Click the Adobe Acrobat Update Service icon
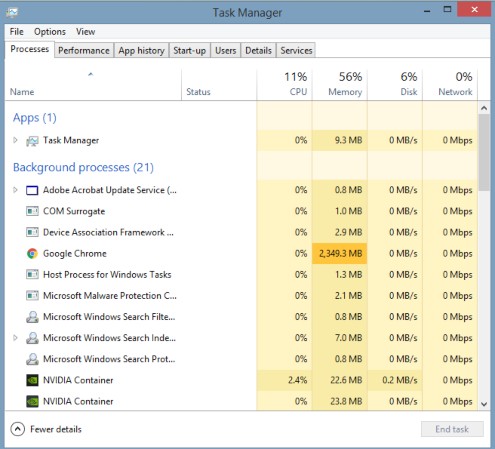This screenshot has height=449, width=495. point(32,191)
